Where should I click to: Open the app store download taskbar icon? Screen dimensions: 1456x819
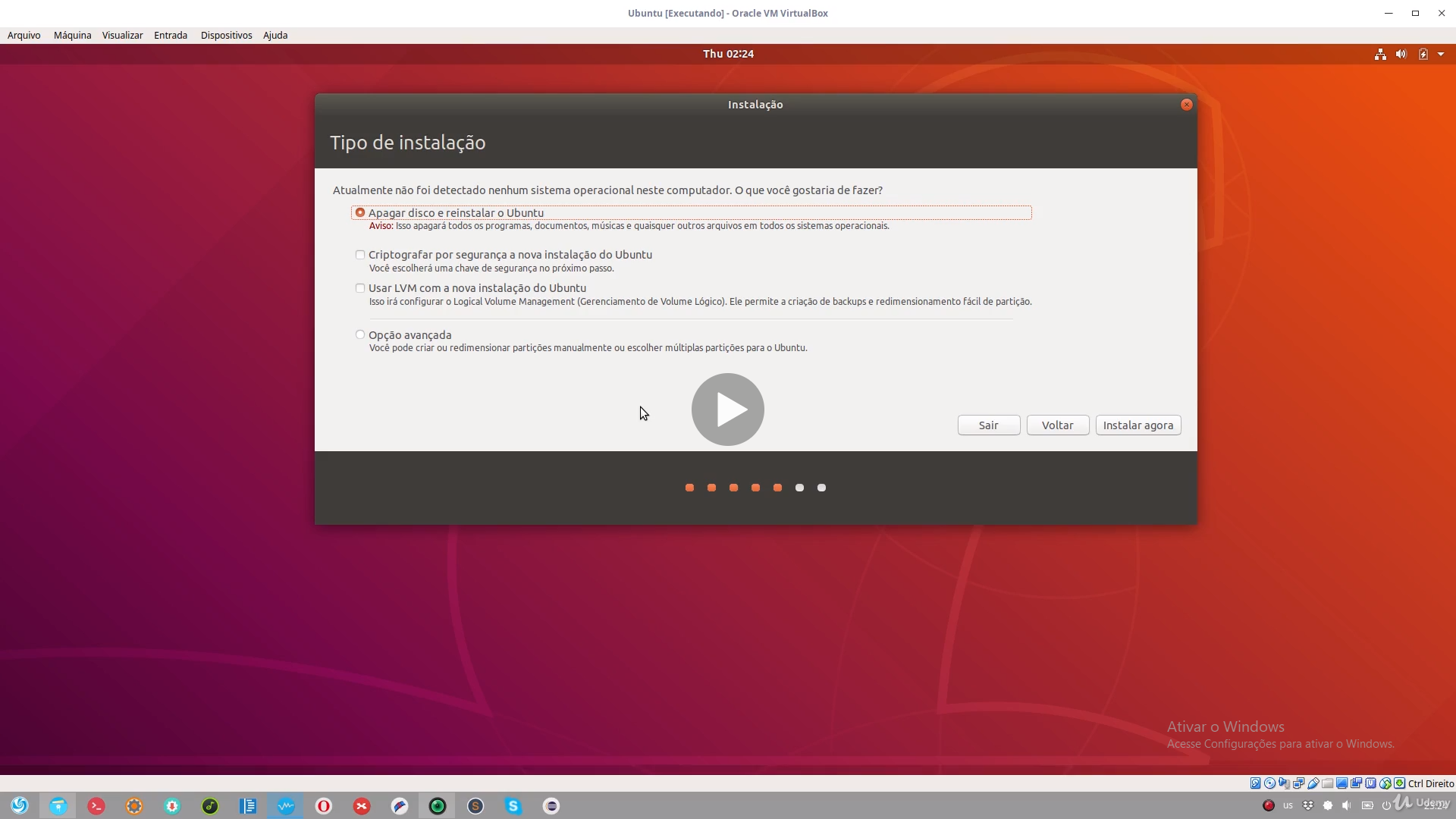172,805
